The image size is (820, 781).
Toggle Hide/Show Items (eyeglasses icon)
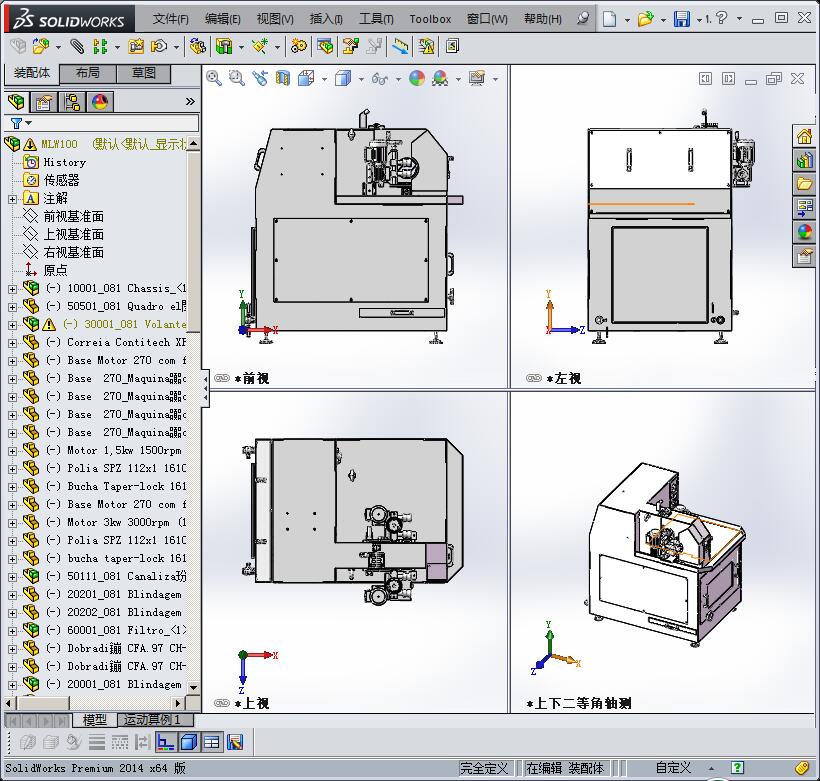coord(381,77)
